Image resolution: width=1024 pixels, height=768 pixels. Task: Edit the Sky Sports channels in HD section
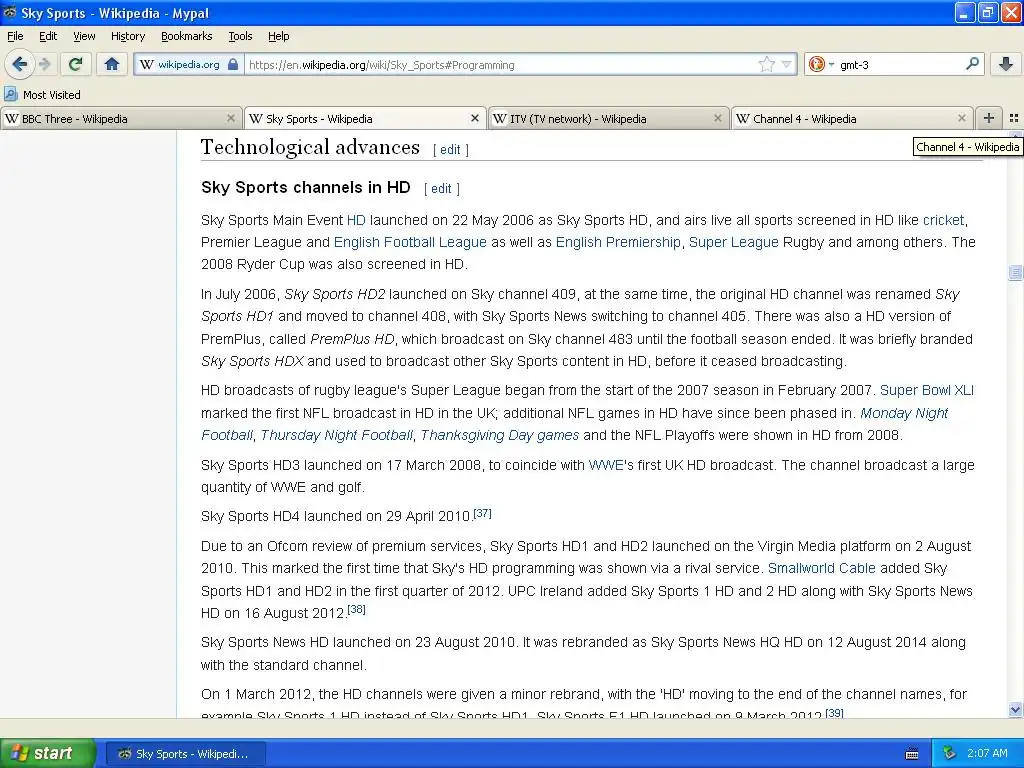pyautogui.click(x=441, y=189)
